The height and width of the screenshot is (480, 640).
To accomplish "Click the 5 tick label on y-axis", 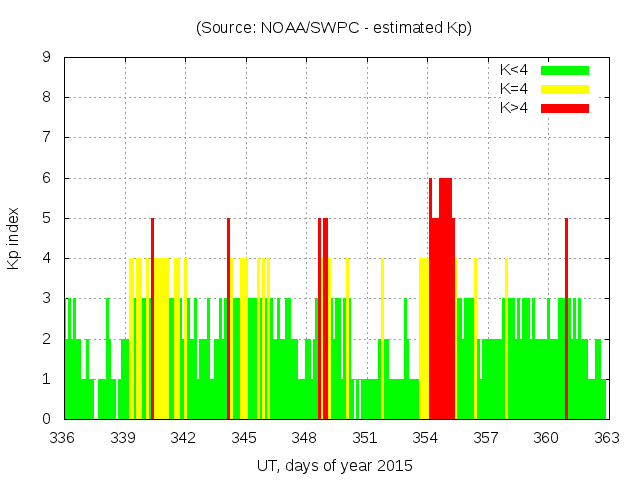I will pyautogui.click(x=47, y=218).
